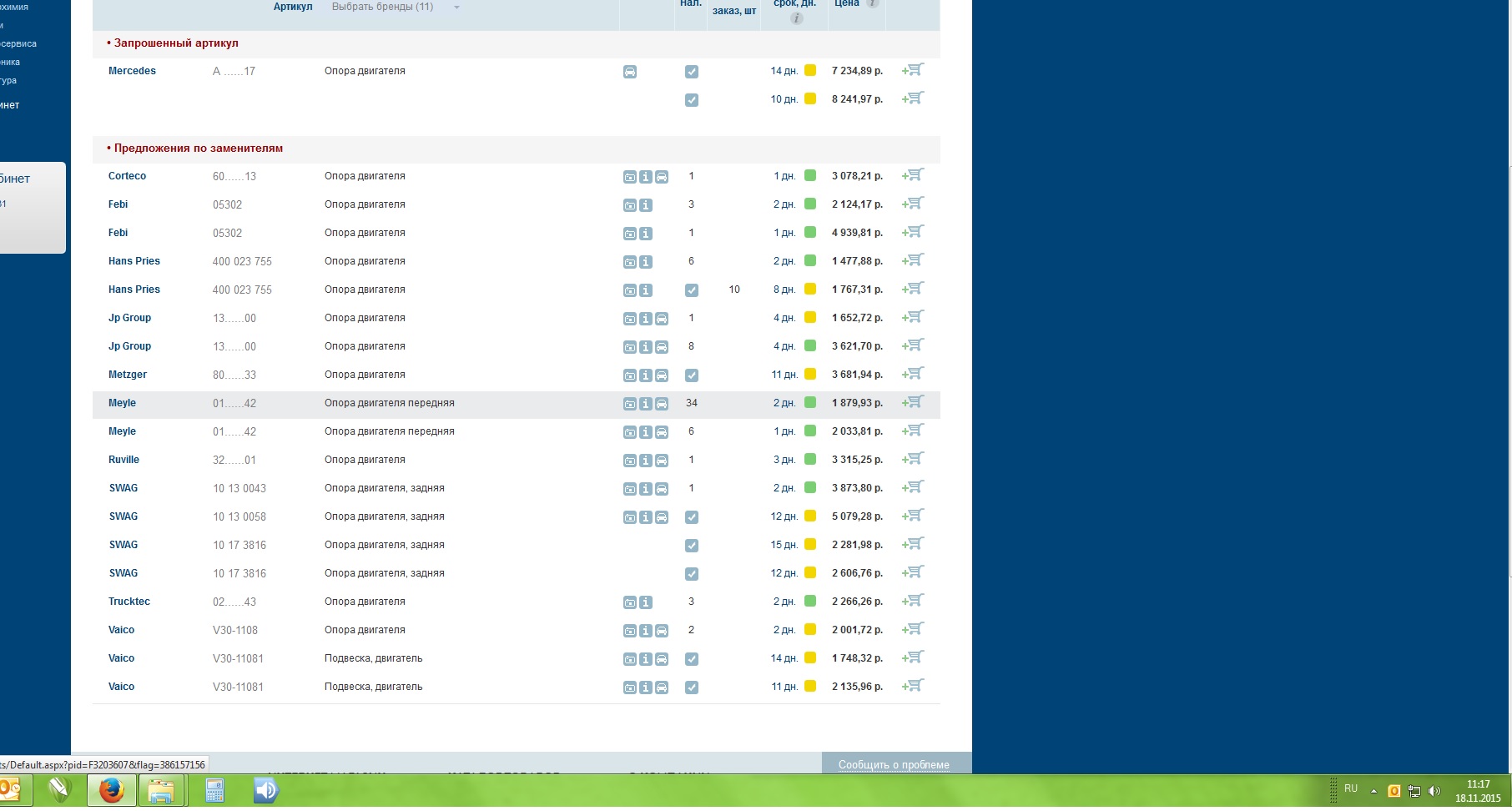Click availability checkmark for Vaico 11 дн. row

(692, 688)
